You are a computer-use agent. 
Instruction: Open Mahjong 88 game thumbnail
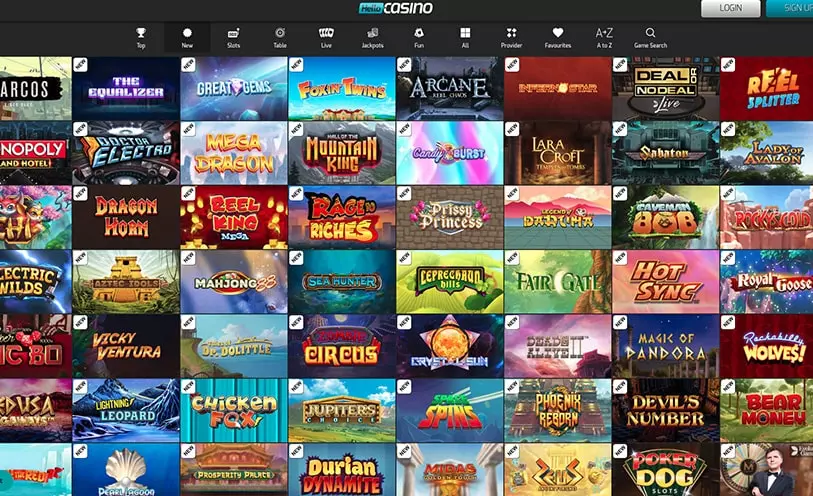(234, 281)
